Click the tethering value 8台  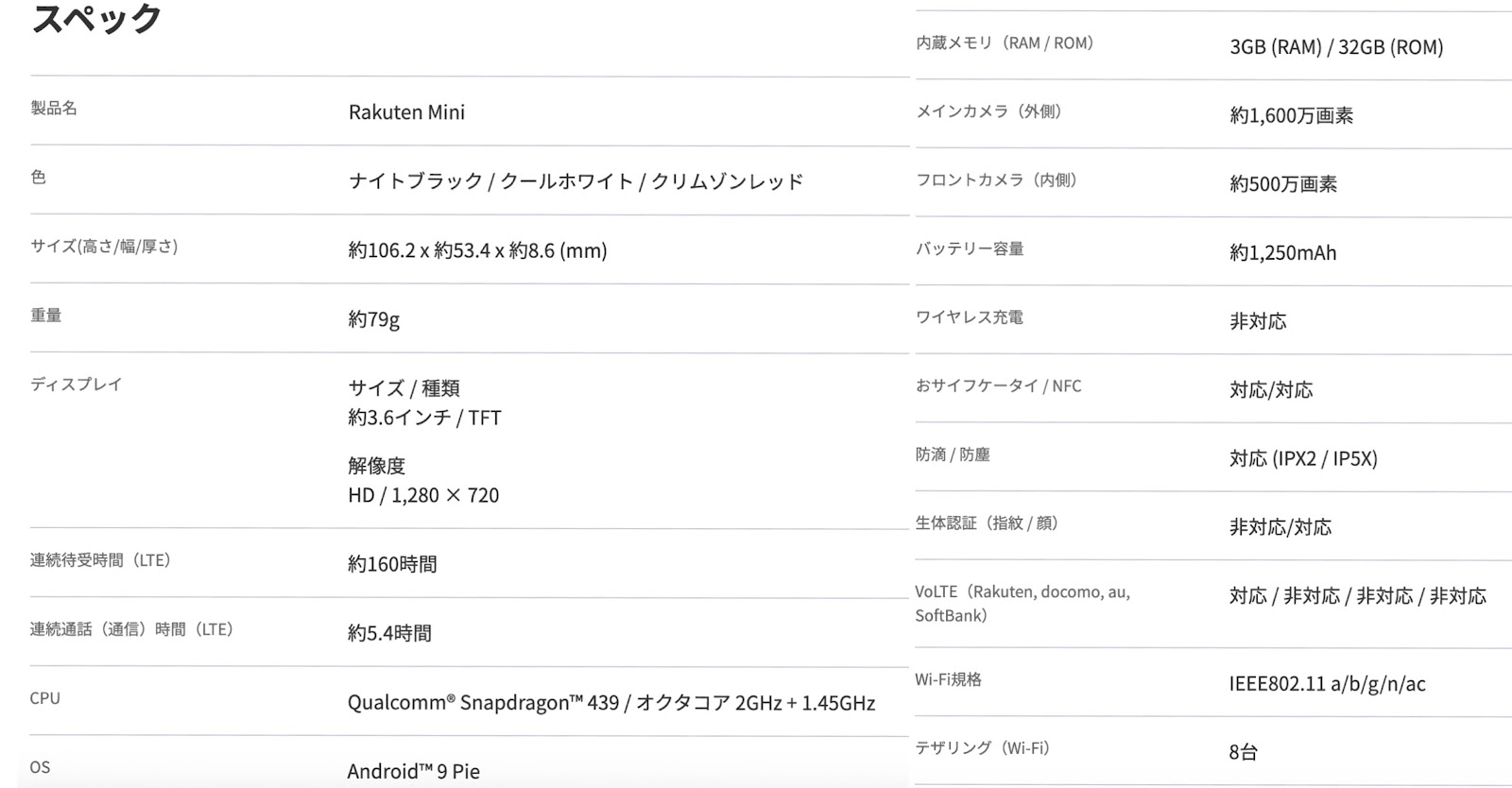1244,753
